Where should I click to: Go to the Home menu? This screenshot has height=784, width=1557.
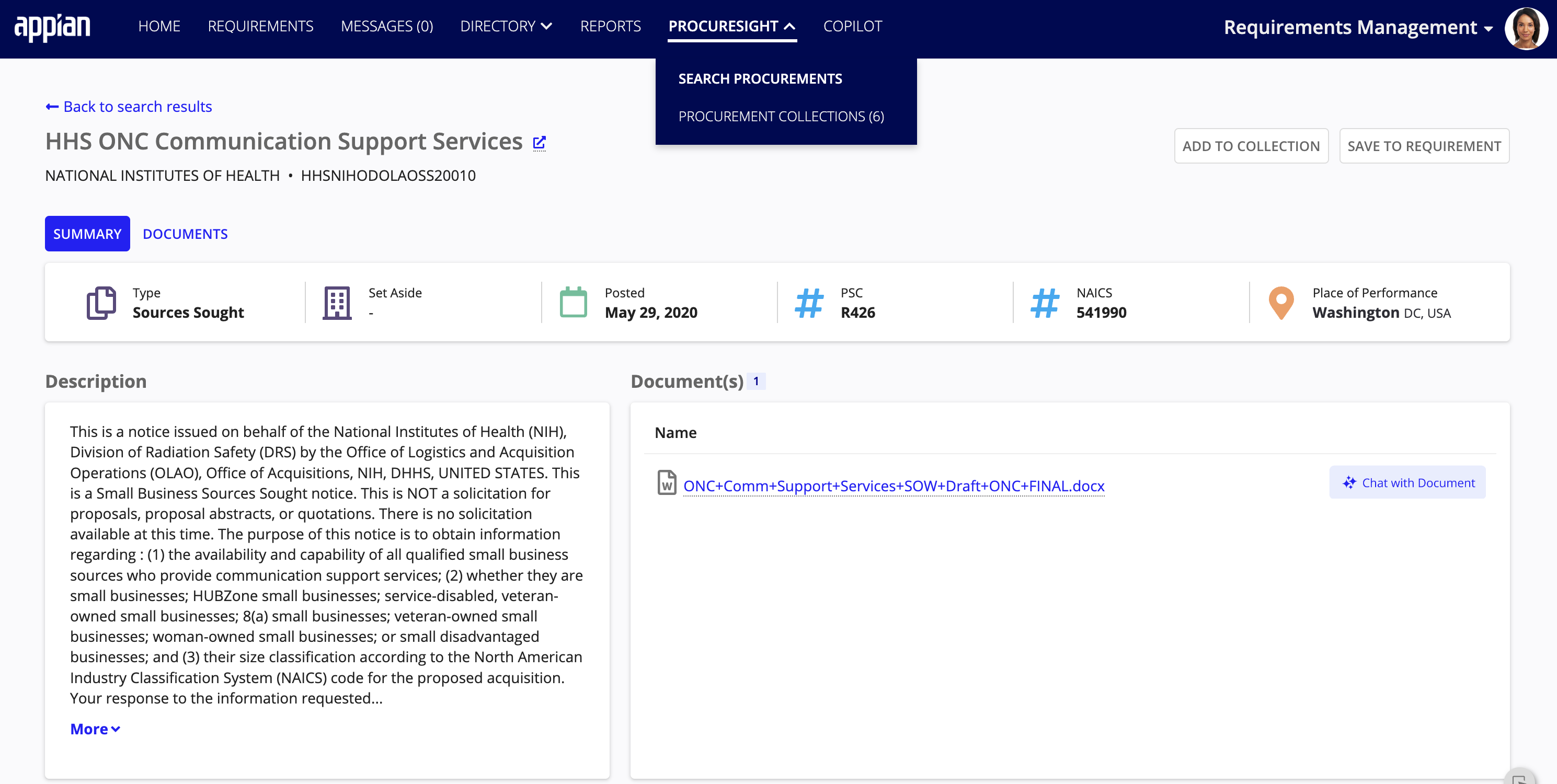(159, 26)
